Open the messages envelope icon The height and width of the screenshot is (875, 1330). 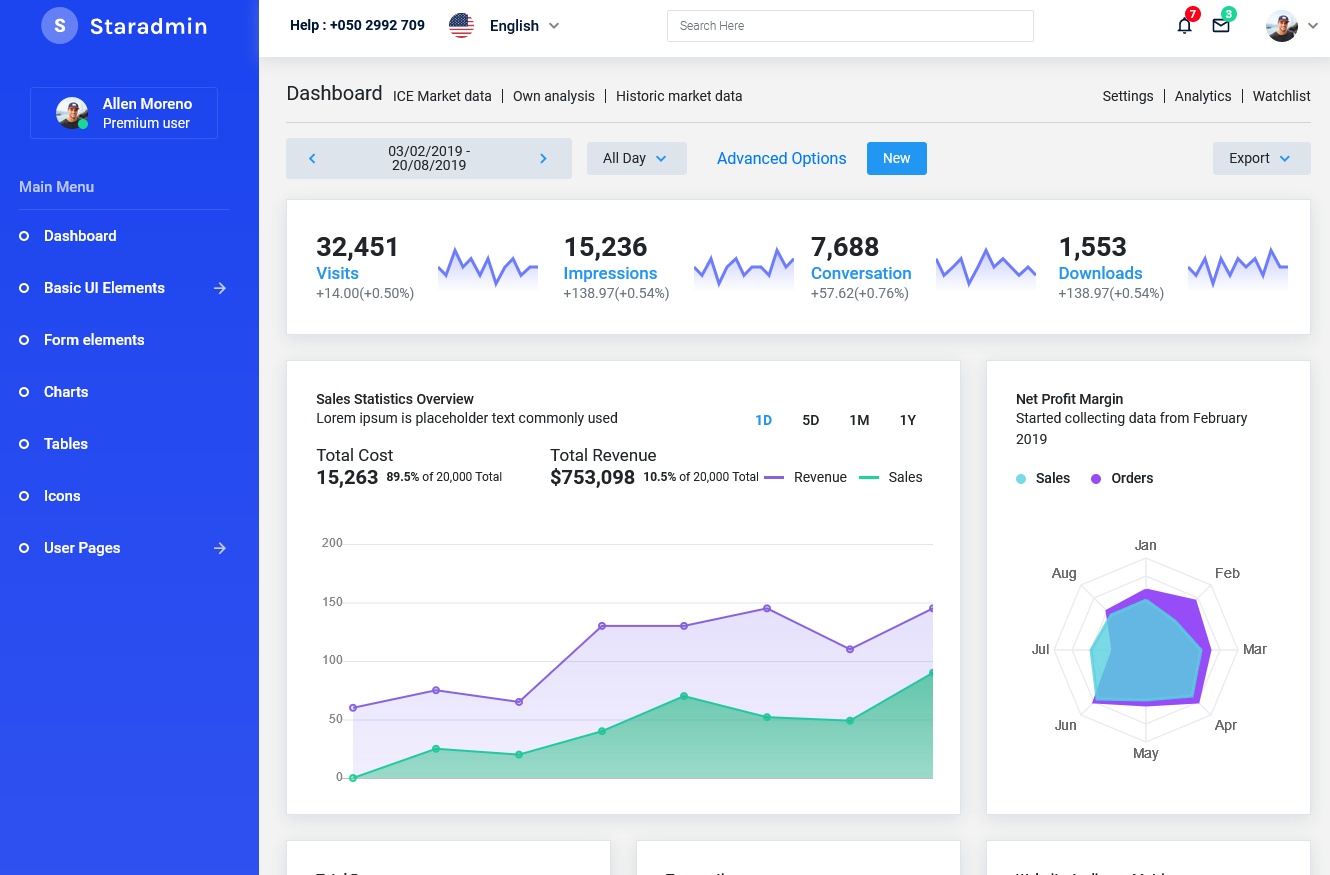1220,26
